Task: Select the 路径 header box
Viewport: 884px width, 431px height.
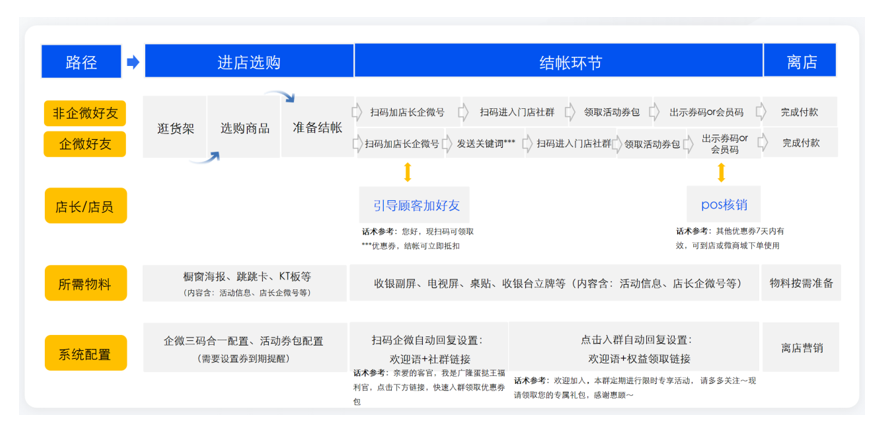Action: pos(81,62)
